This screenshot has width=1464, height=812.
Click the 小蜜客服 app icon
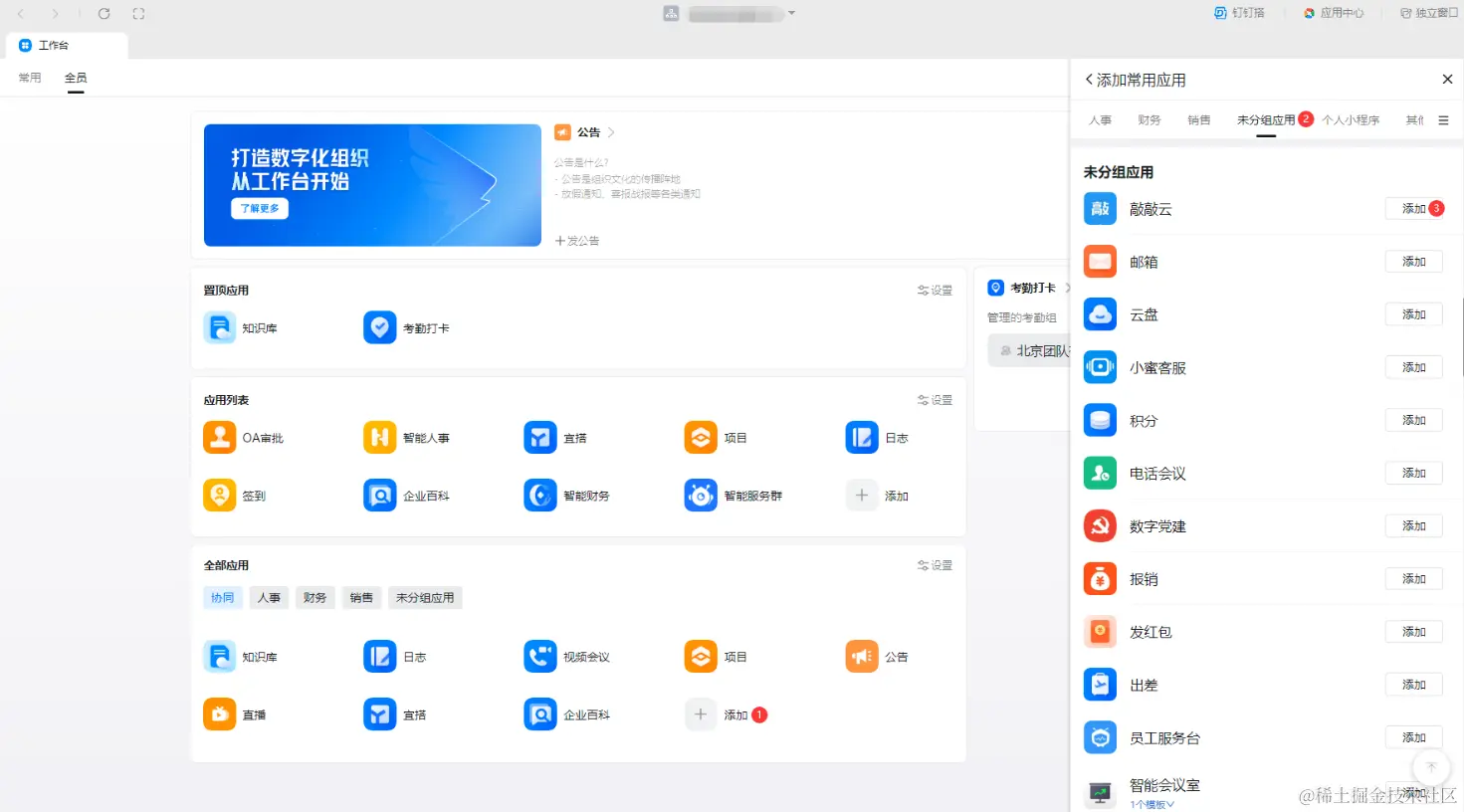(1100, 367)
